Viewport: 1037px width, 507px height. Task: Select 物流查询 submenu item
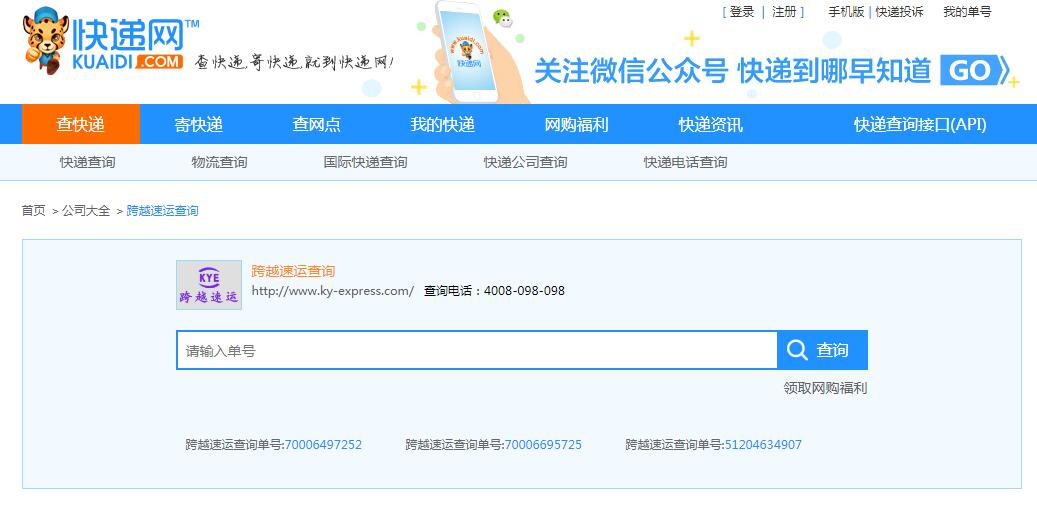(220, 162)
